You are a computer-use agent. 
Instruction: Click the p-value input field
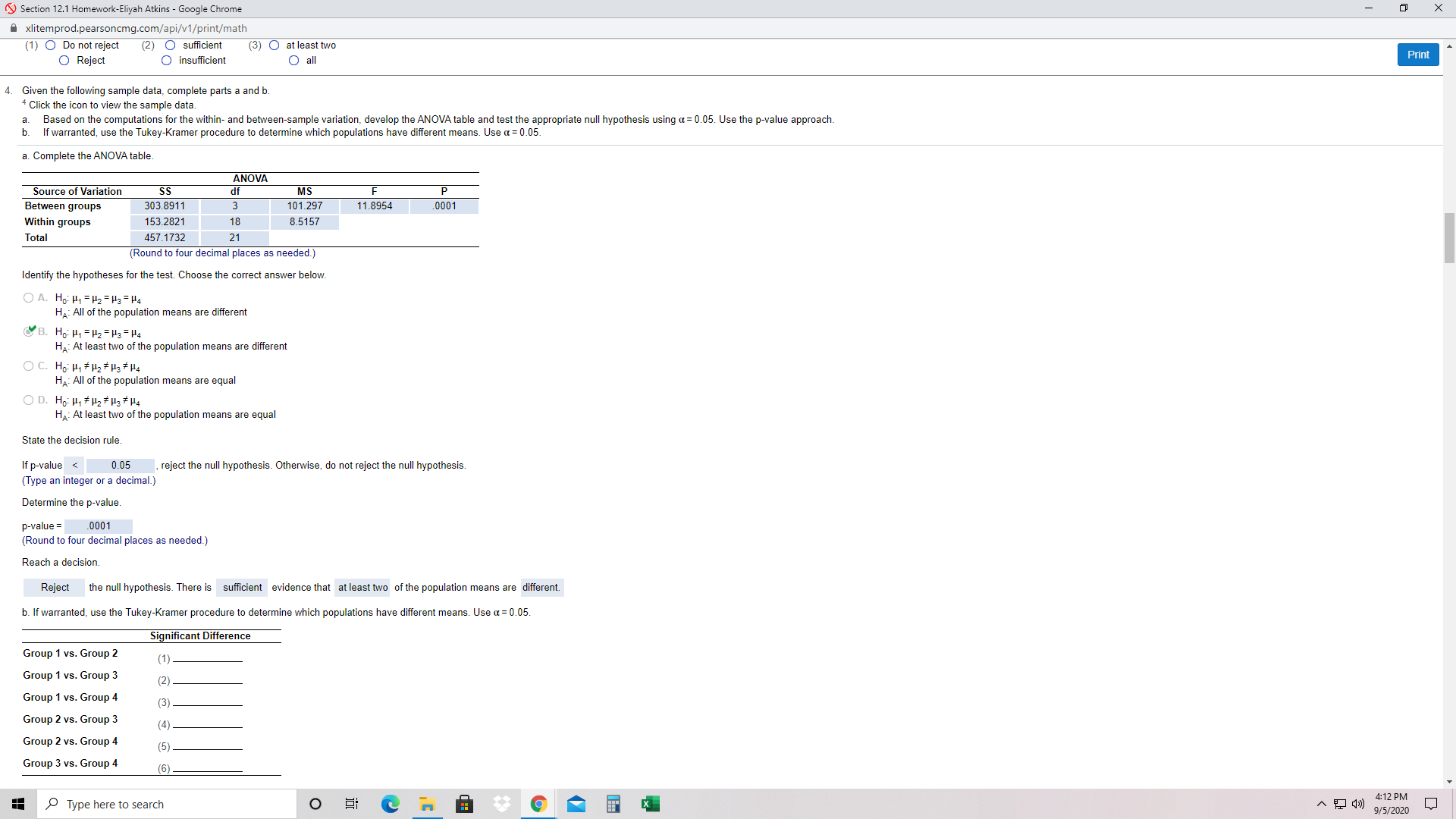pos(97,525)
